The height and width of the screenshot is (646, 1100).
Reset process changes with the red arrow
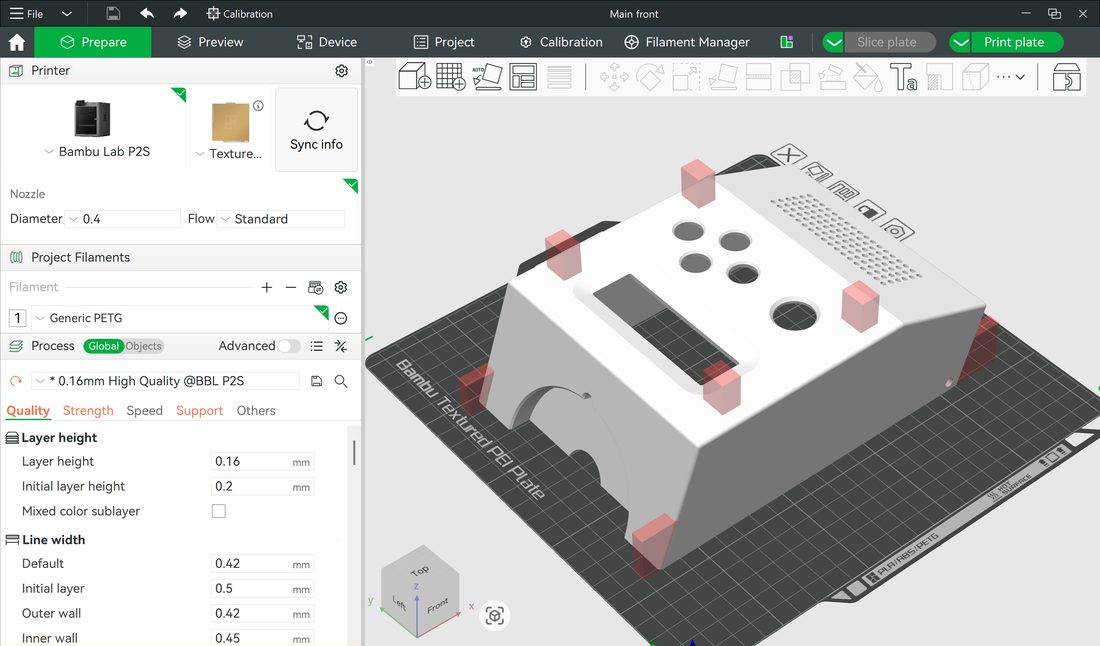(x=15, y=381)
